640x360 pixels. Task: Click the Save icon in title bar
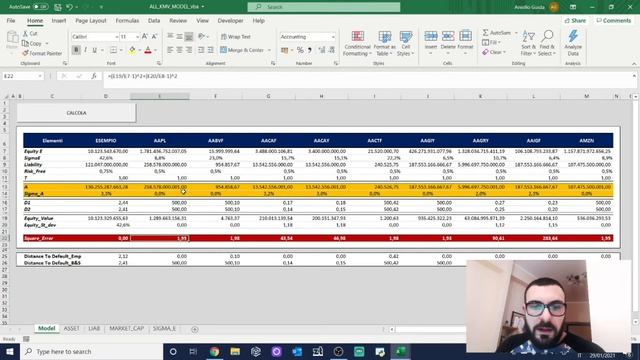(x=58, y=7)
